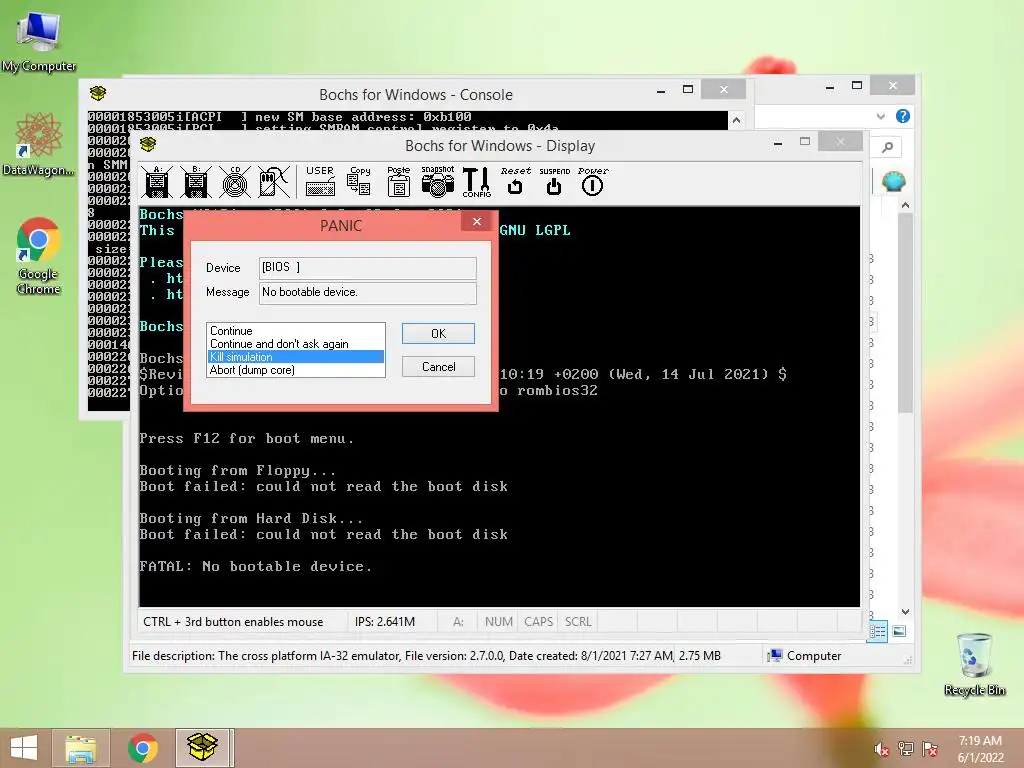The height and width of the screenshot is (768, 1024).
Task: Open Chrome from the taskbar
Action: (142, 748)
